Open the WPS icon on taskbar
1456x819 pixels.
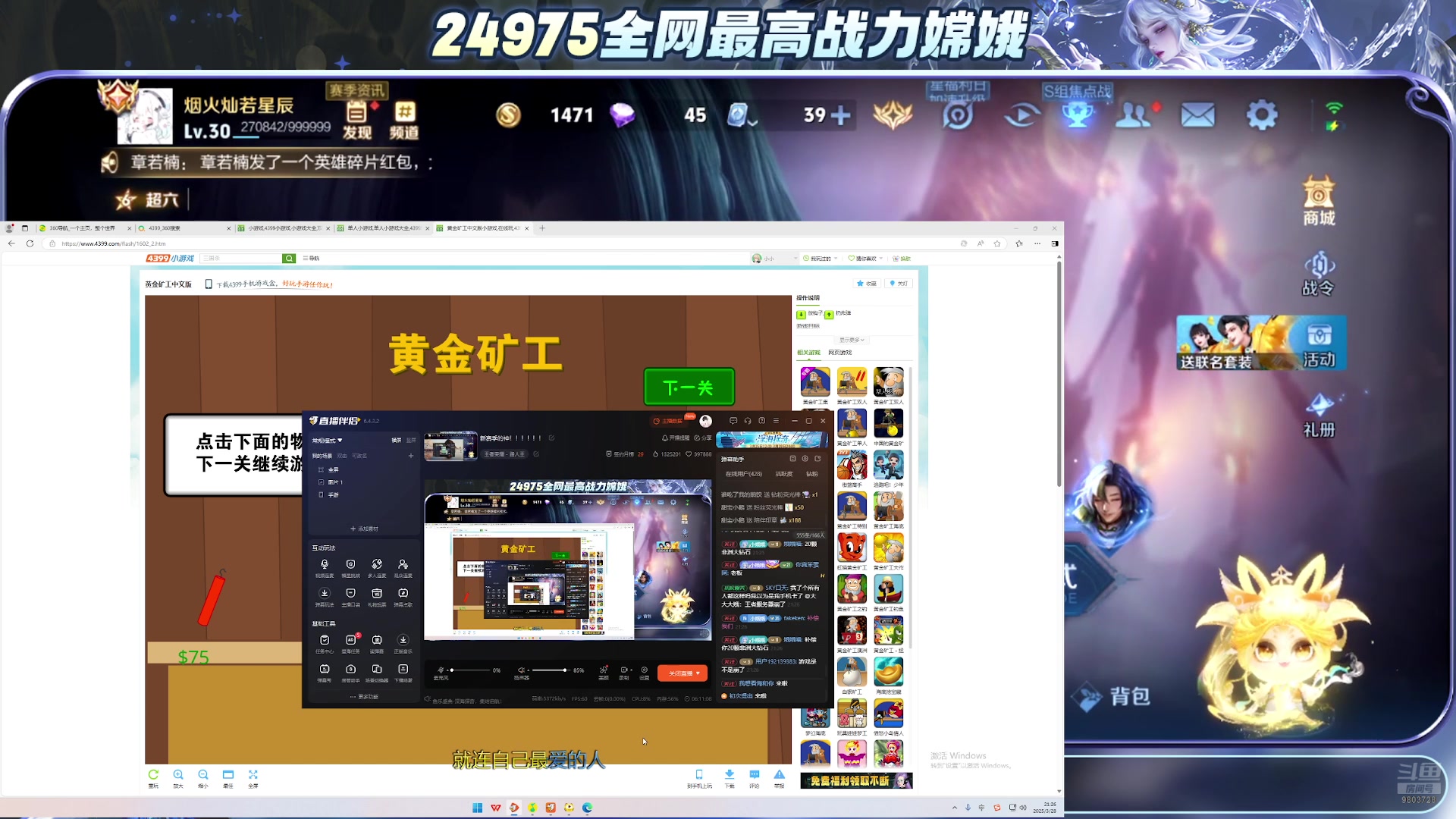[x=496, y=808]
